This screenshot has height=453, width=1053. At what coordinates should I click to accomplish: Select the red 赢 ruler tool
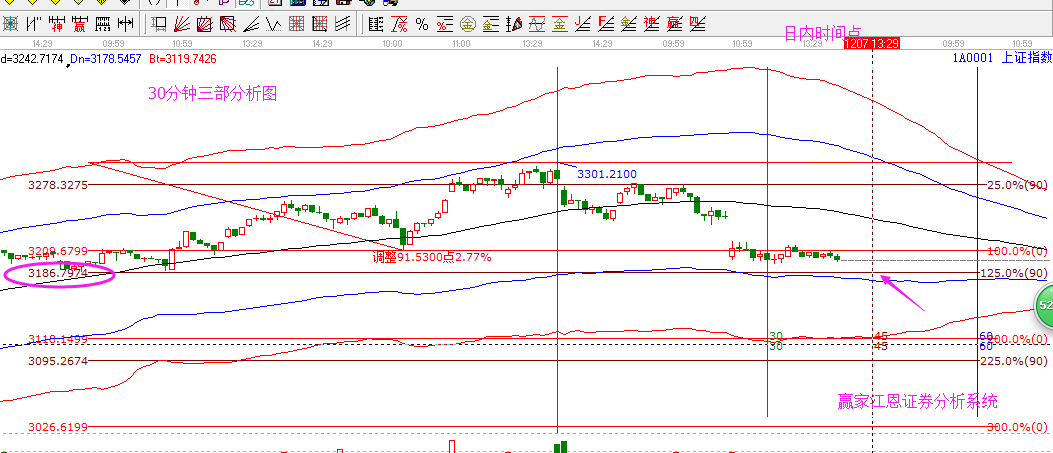pos(79,25)
